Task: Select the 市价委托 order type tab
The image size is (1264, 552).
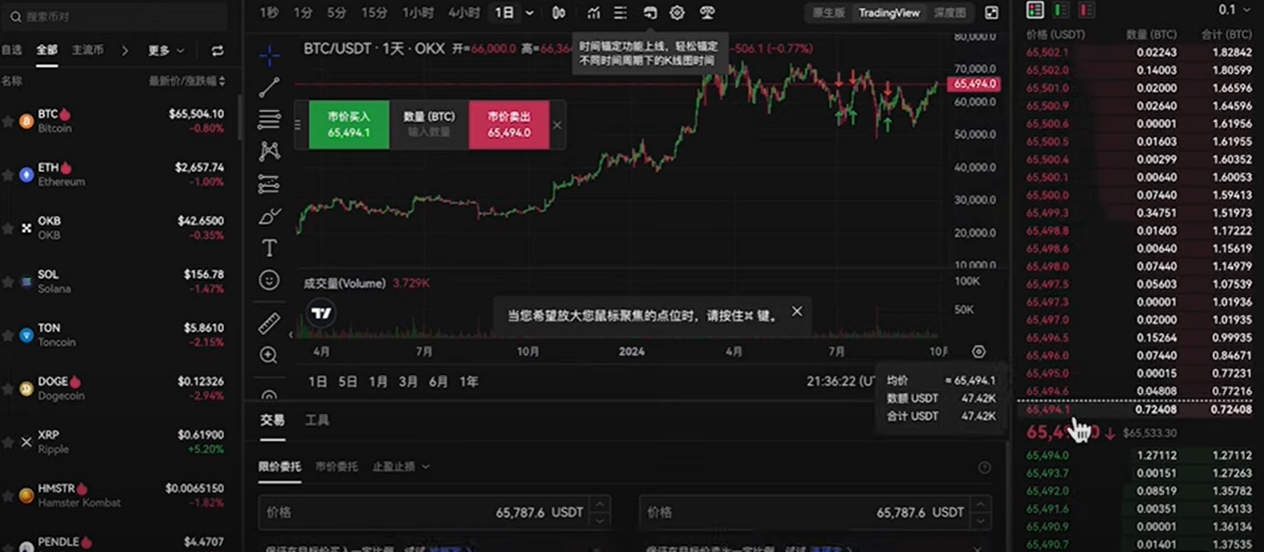Action: 336,467
